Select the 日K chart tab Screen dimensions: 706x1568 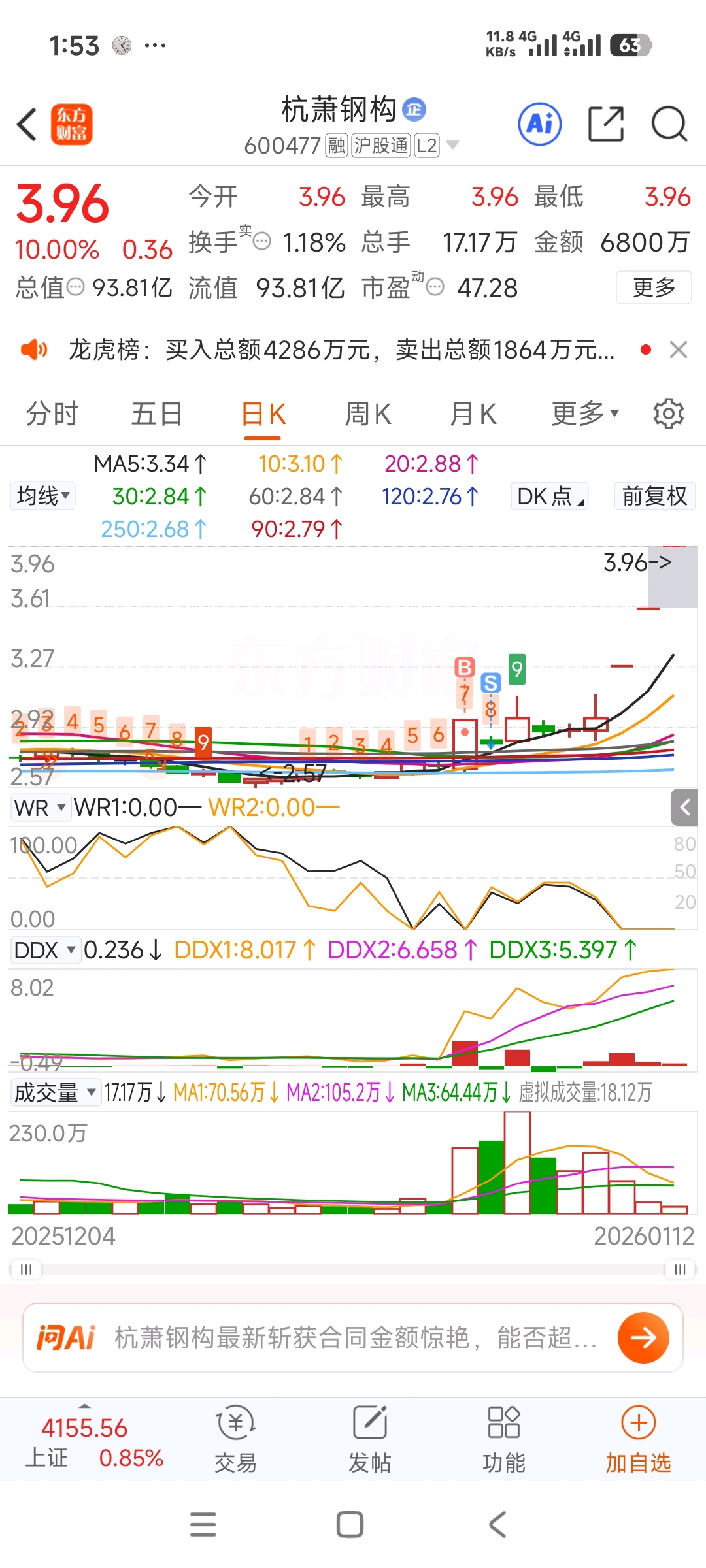(x=263, y=414)
